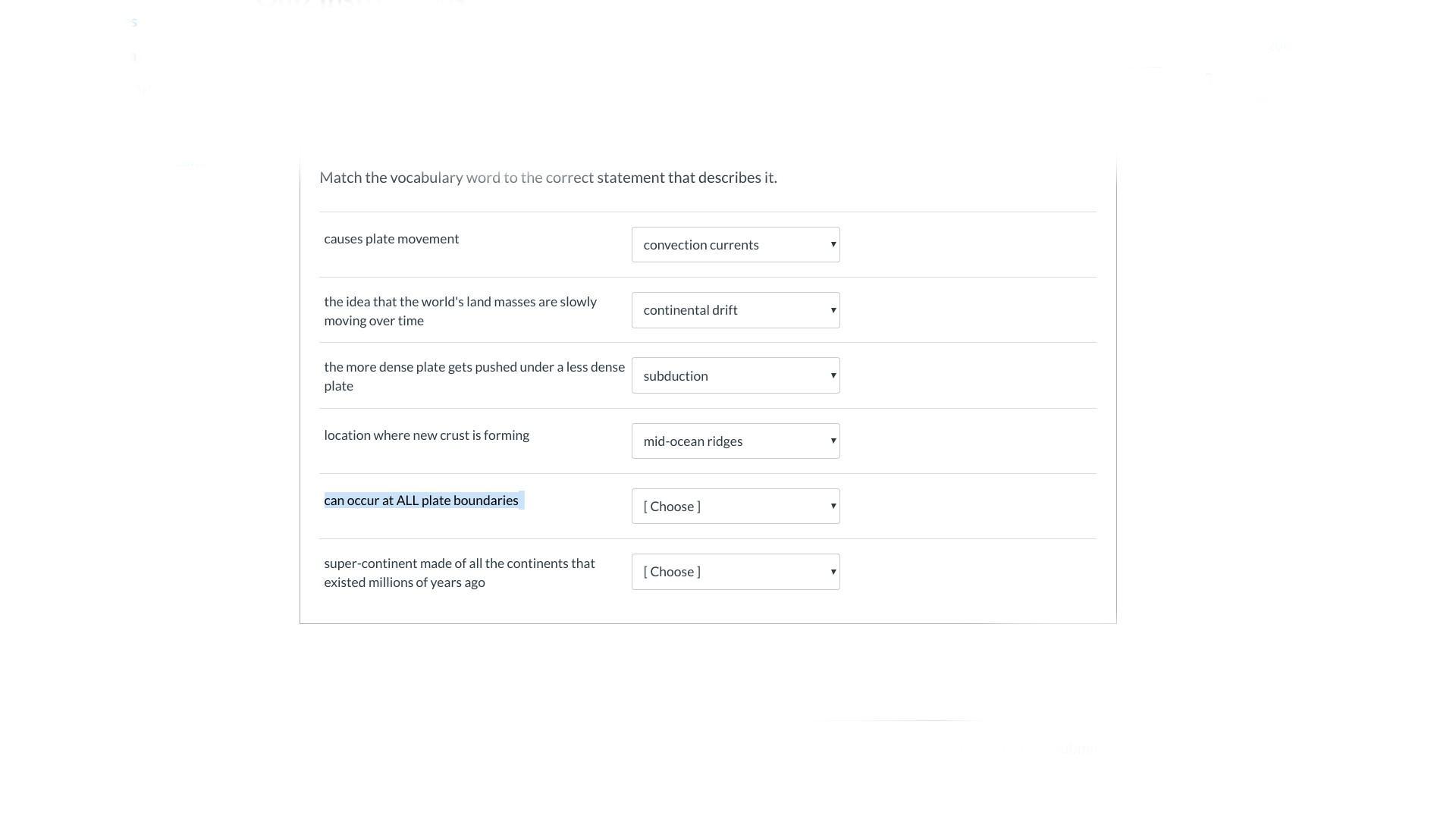Click the arrow on the mid-ocean ridges selector
Viewport: 1456px width, 819px height.
833,441
